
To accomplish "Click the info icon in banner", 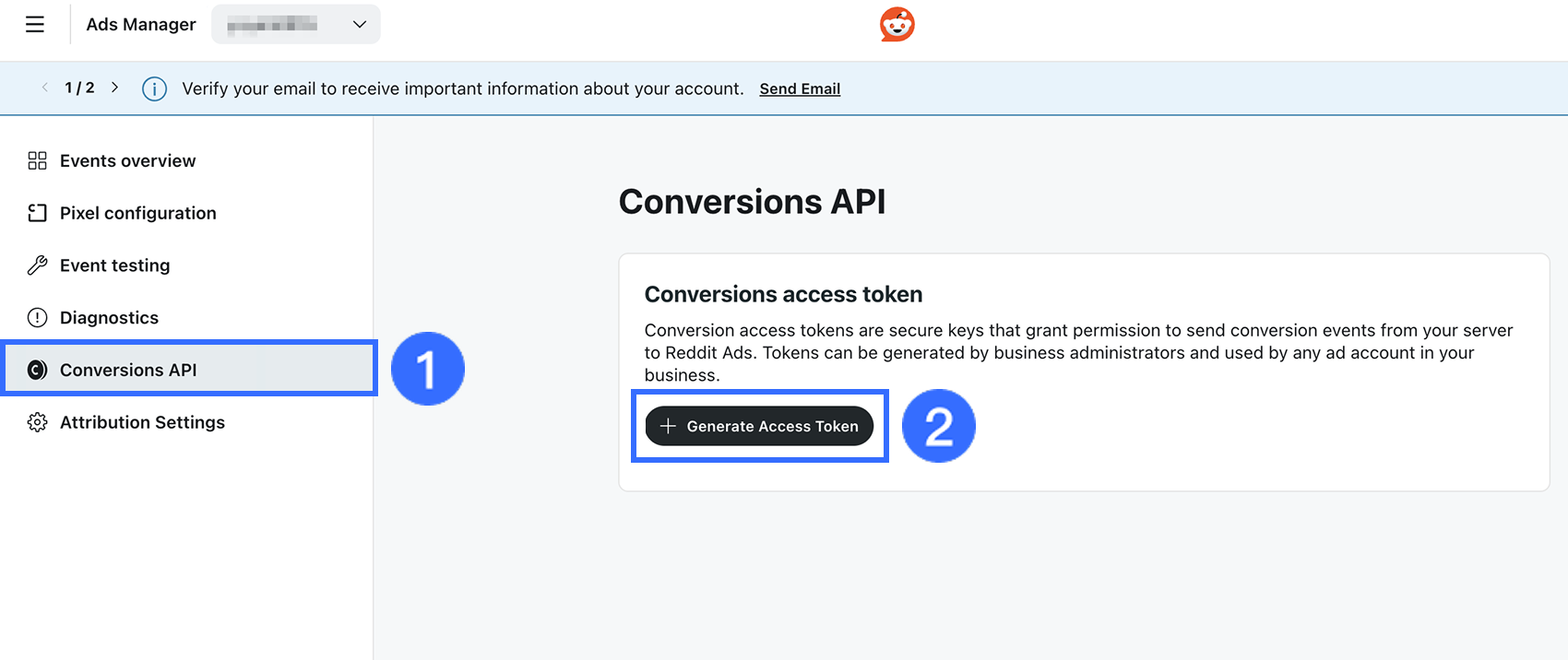I will [x=154, y=89].
